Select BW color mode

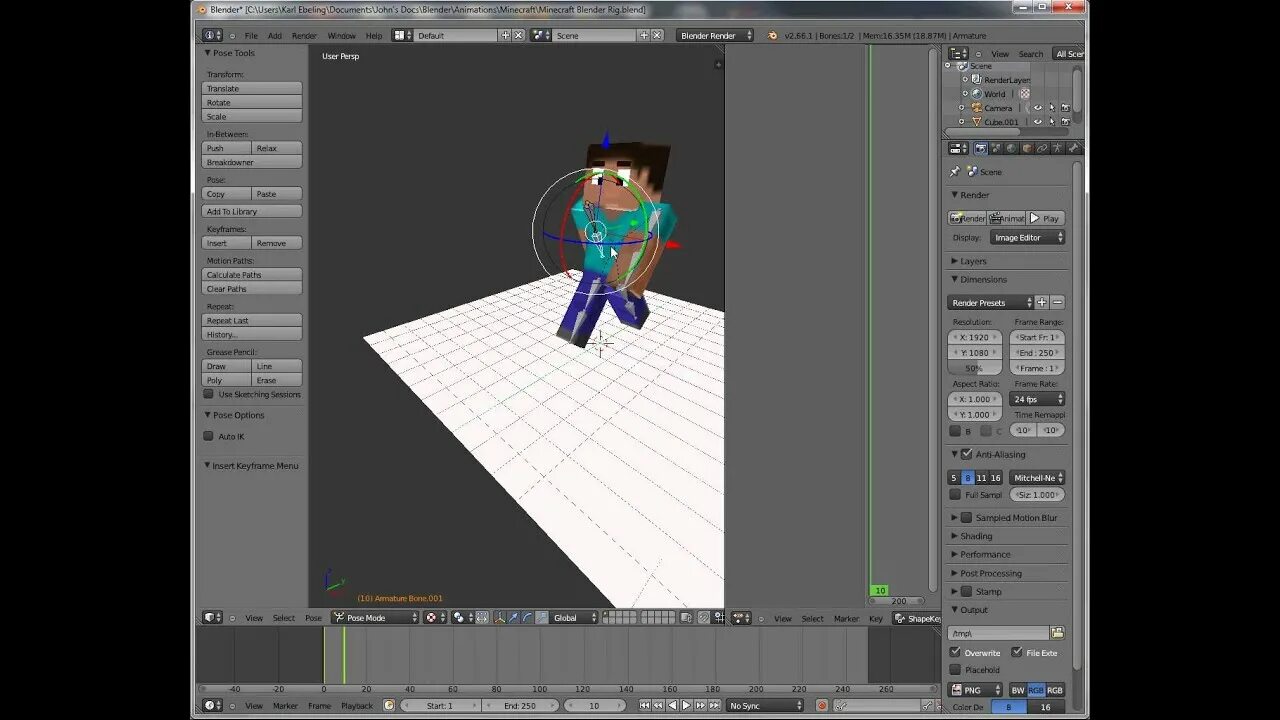[1018, 690]
